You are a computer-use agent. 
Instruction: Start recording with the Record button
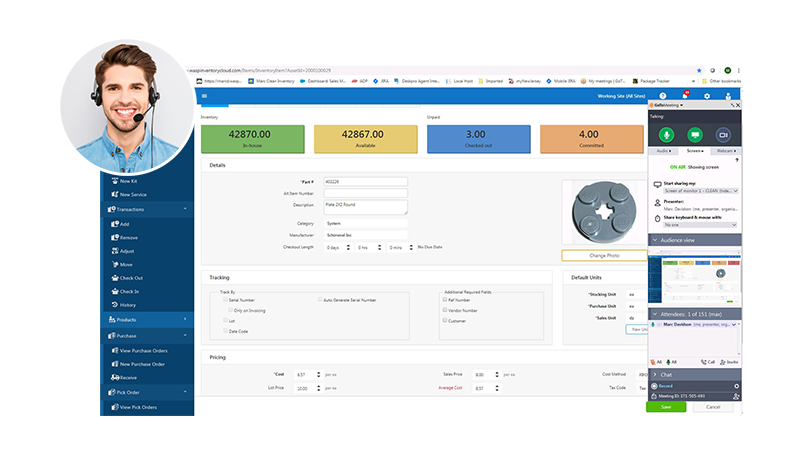(x=662, y=386)
